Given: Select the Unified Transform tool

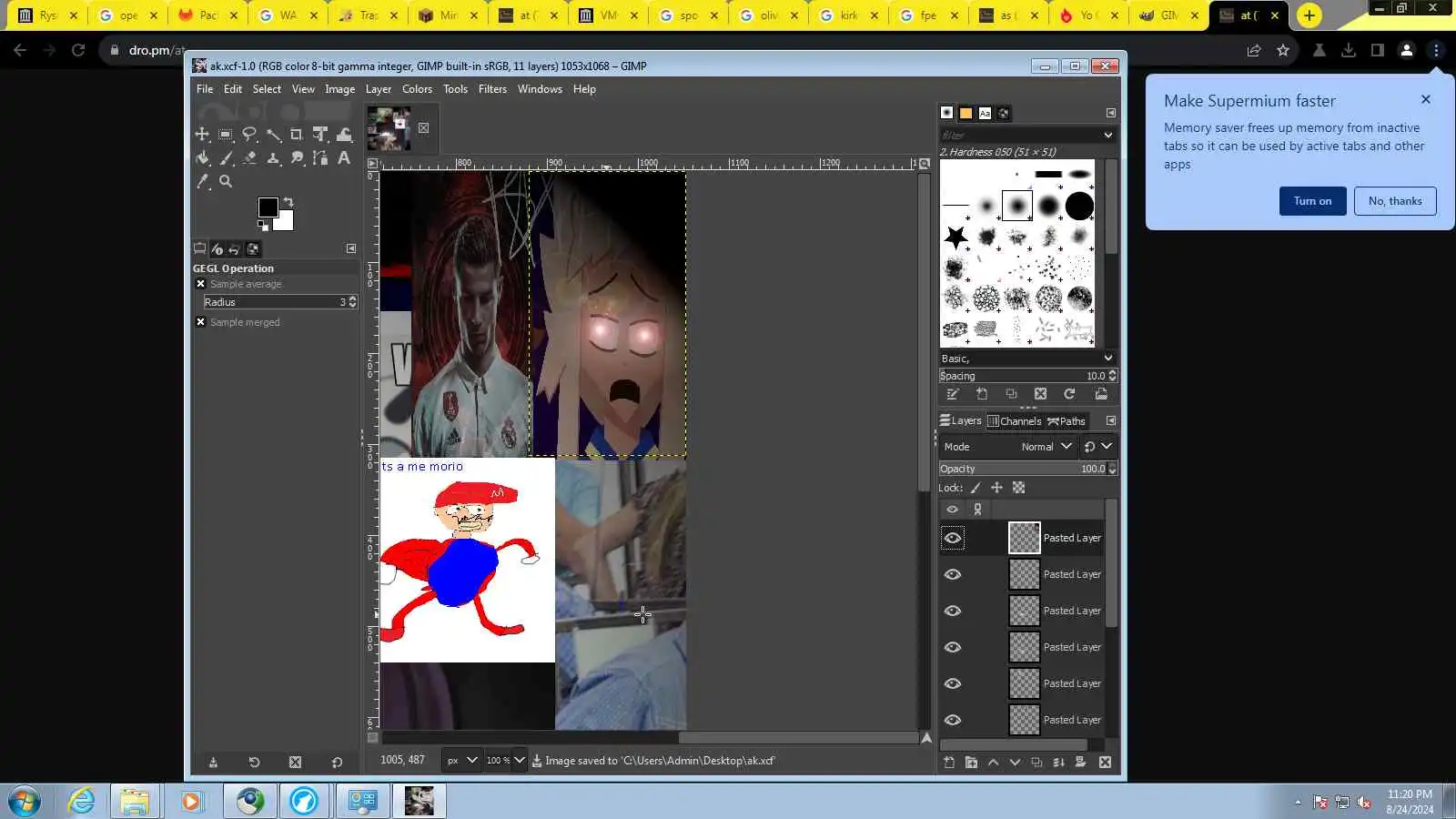Looking at the screenshot, I should pos(320,135).
